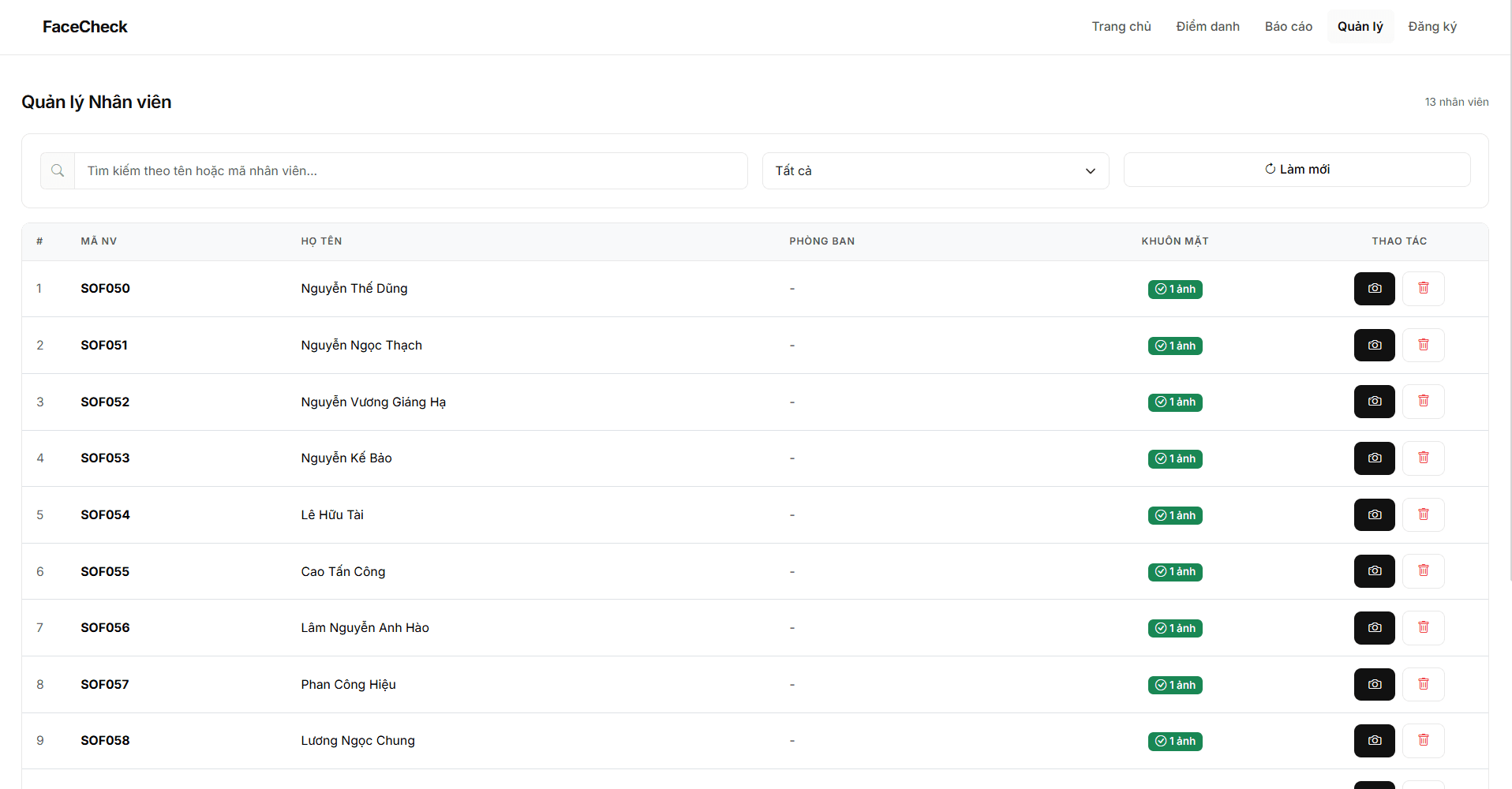Go to Trang chủ in navigation
Viewport: 1512px width, 789px height.
coord(1121,27)
